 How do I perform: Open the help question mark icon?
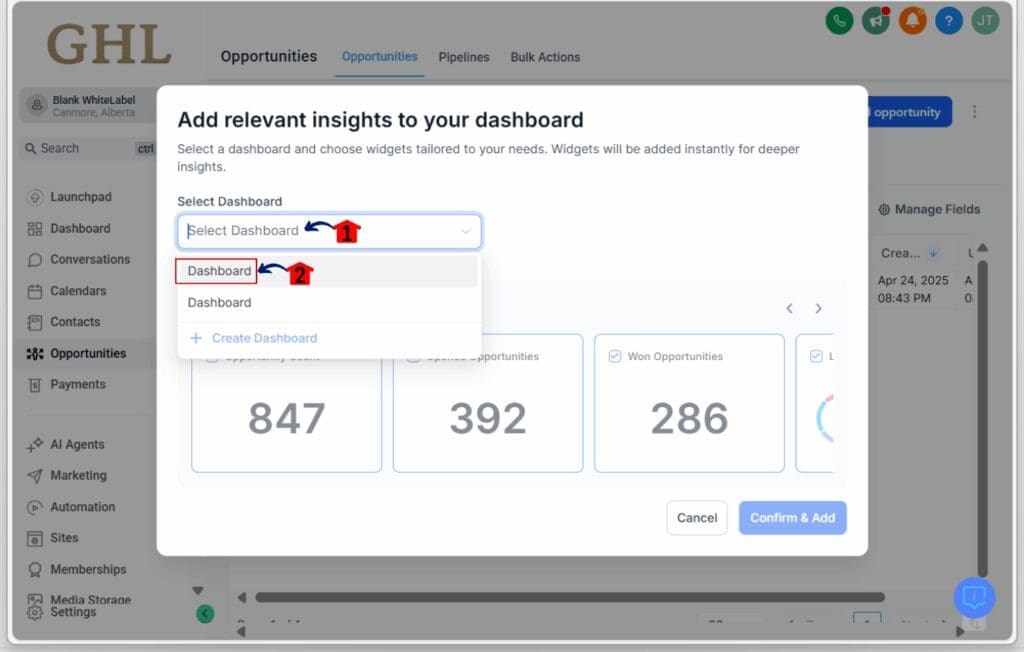948,21
